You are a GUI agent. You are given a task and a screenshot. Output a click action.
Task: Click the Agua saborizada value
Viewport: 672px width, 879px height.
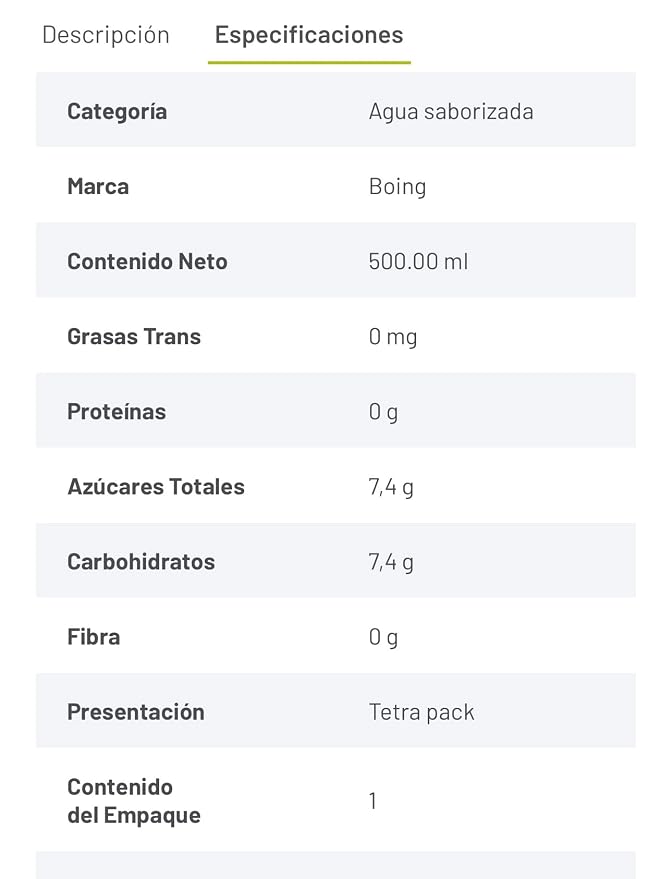click(451, 112)
